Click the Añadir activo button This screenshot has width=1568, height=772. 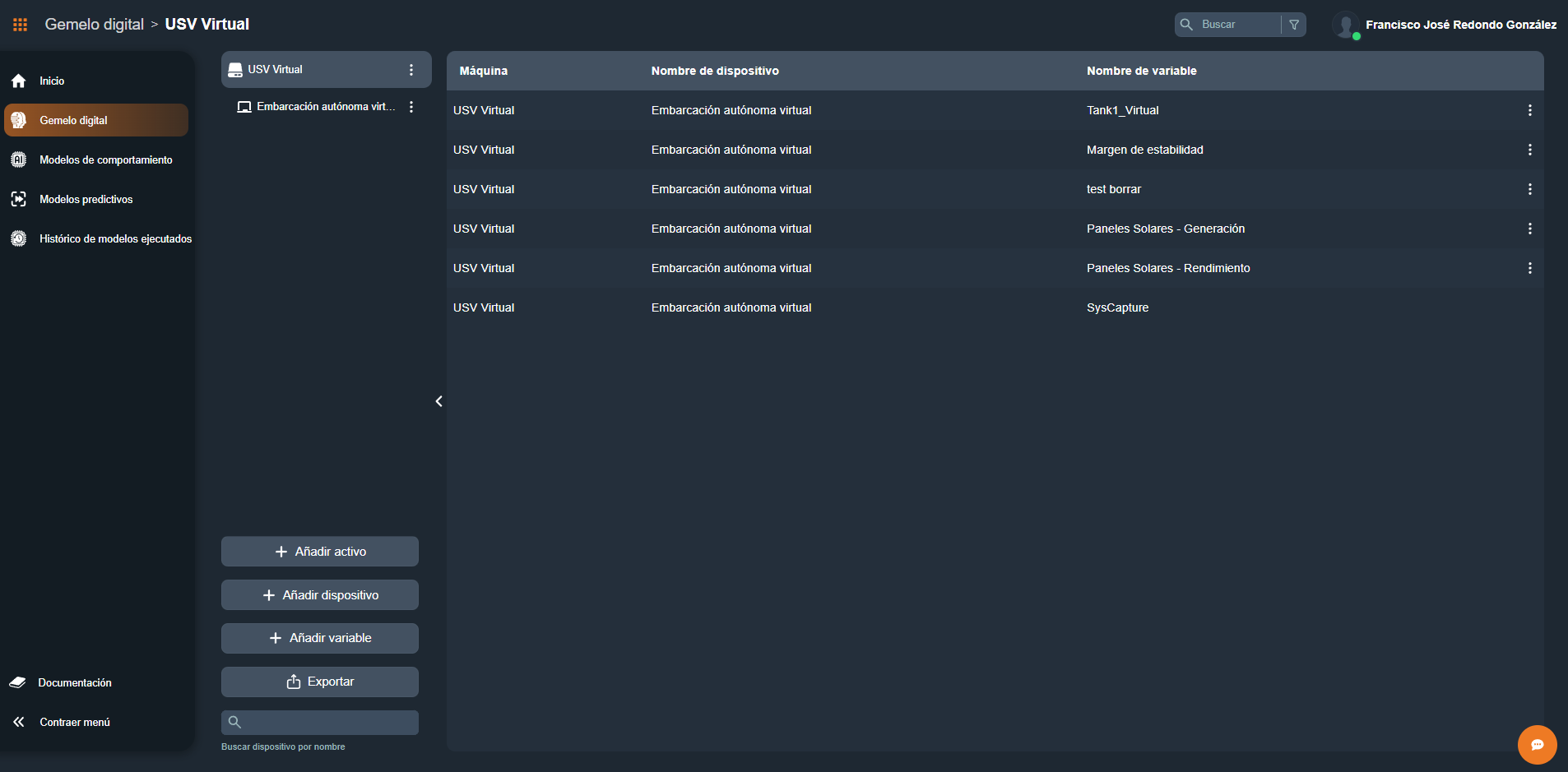point(320,552)
